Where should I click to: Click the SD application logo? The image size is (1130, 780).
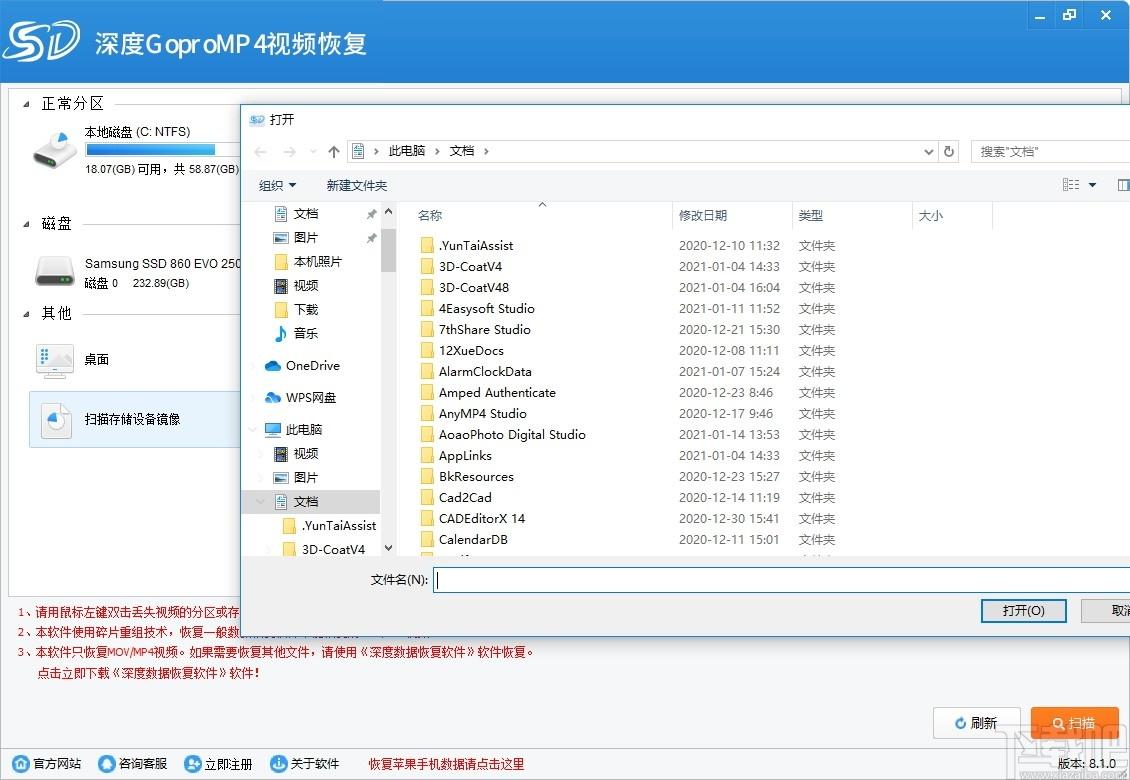(x=41, y=42)
